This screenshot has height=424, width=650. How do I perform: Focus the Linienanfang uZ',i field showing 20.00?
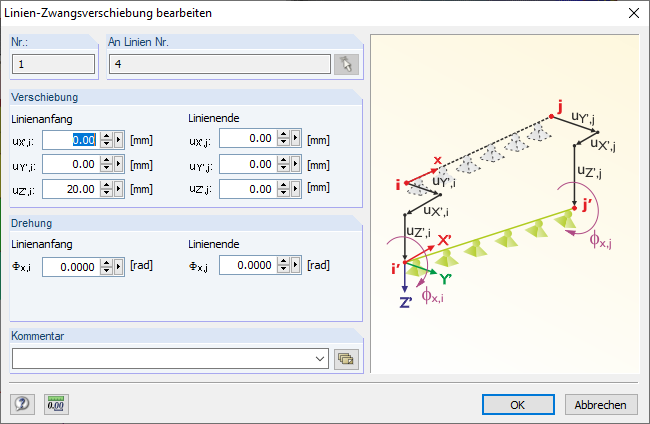pyautogui.click(x=71, y=189)
